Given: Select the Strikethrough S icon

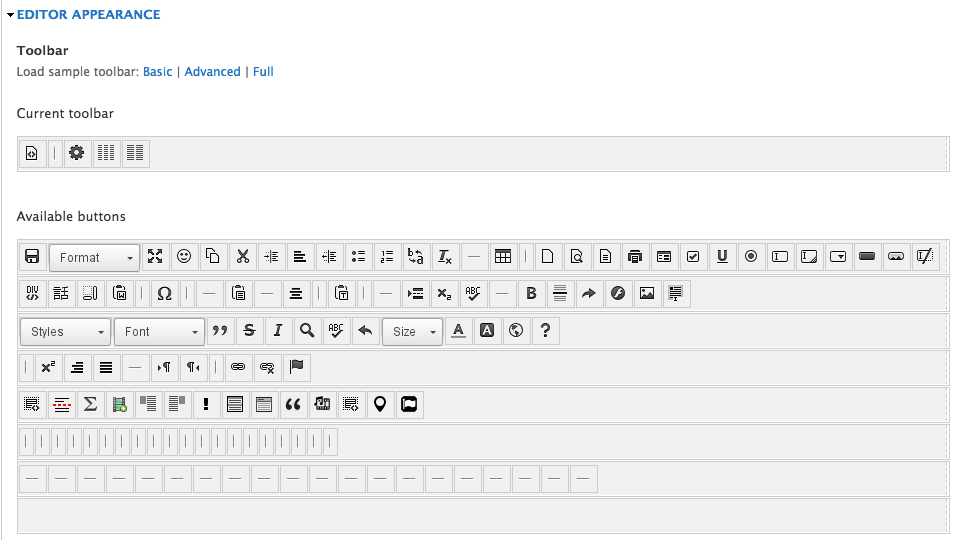Looking at the screenshot, I should 250,331.
